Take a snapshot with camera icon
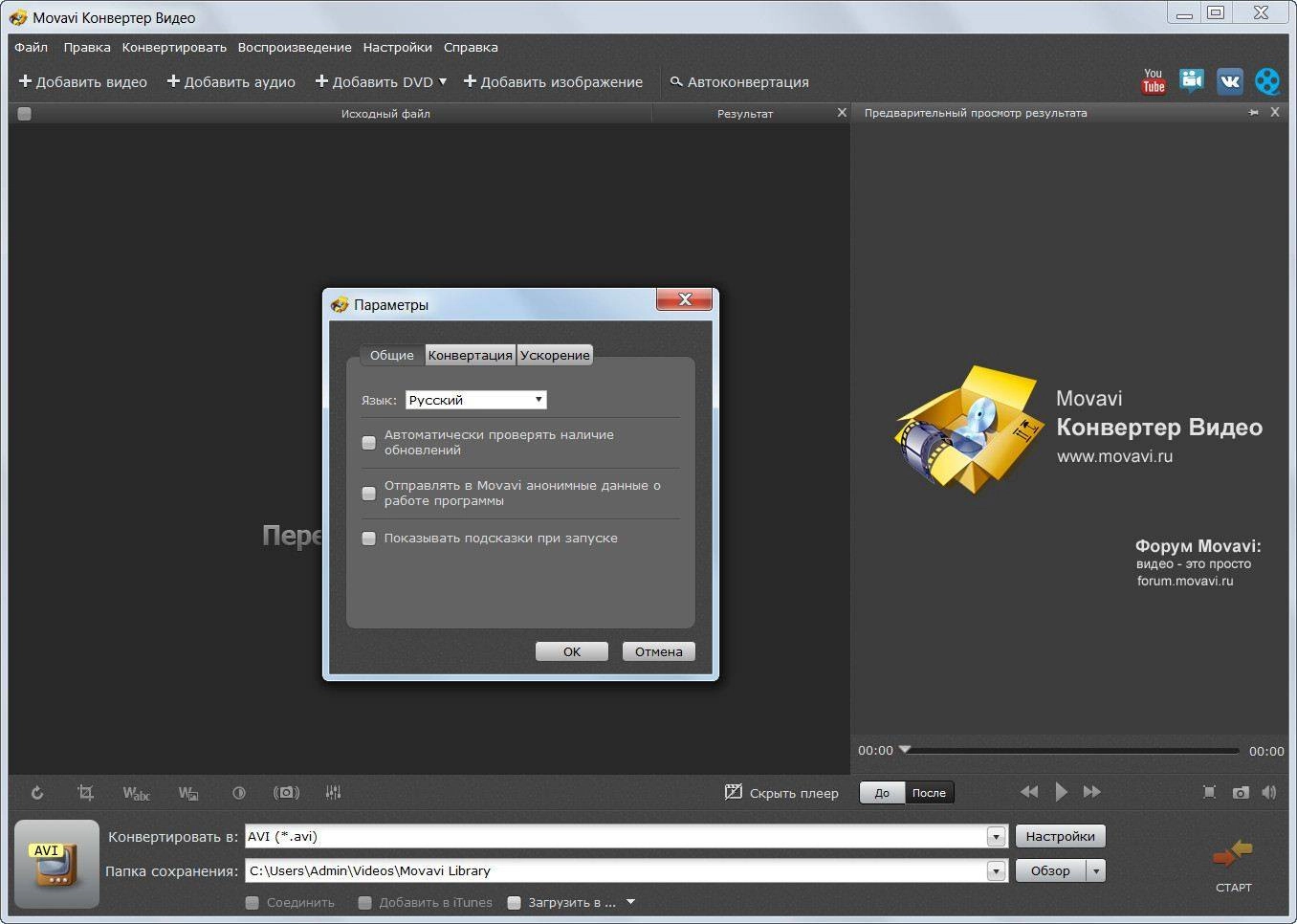This screenshot has height=924, width=1297. coord(1241,792)
